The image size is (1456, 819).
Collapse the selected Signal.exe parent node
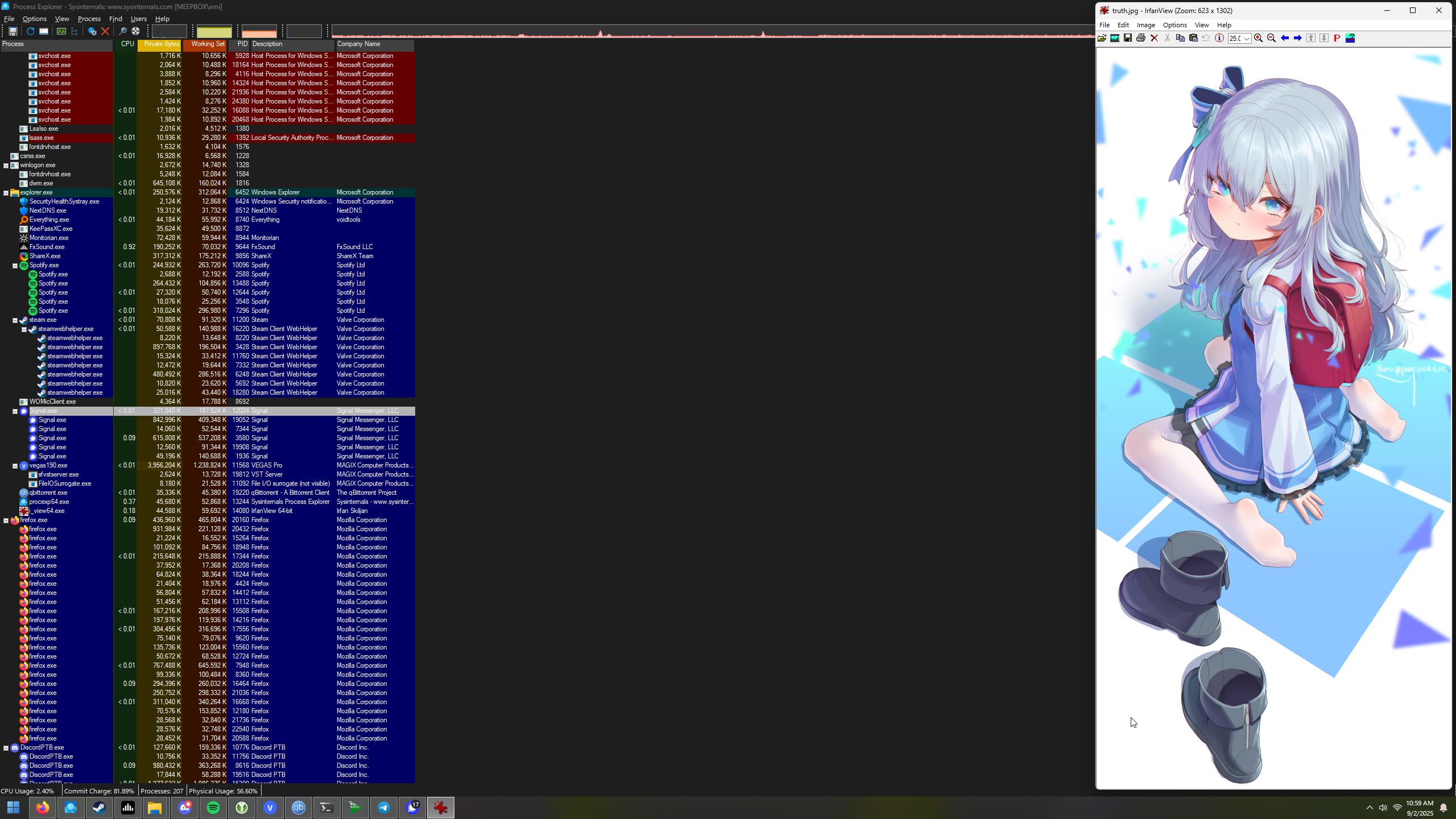[x=15, y=411]
